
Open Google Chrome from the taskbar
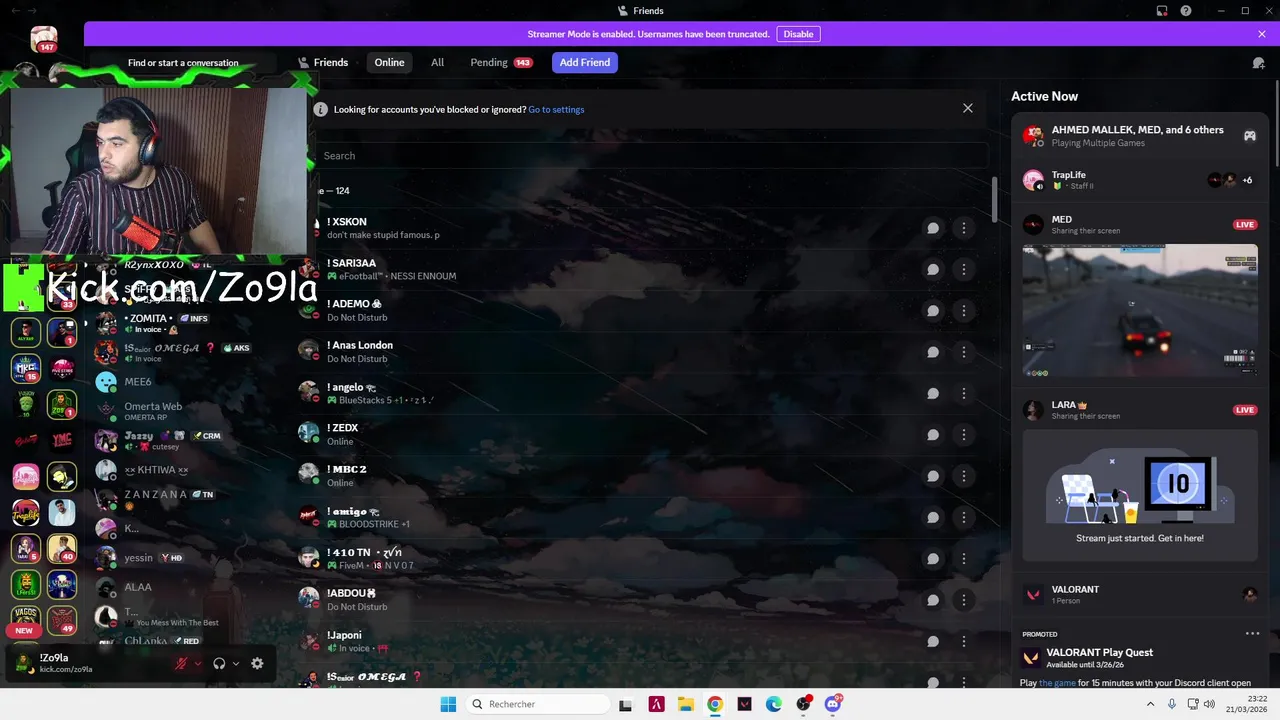tap(715, 704)
